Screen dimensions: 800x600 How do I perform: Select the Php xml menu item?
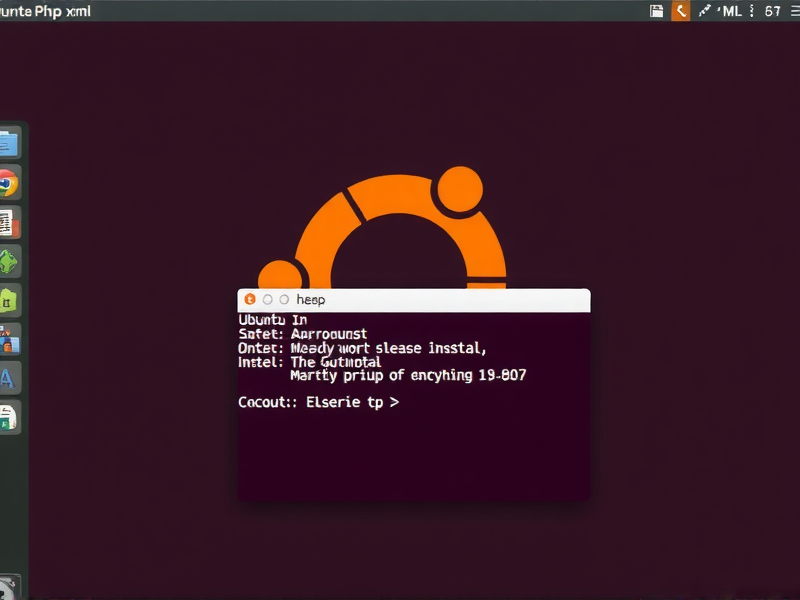[x=60, y=11]
